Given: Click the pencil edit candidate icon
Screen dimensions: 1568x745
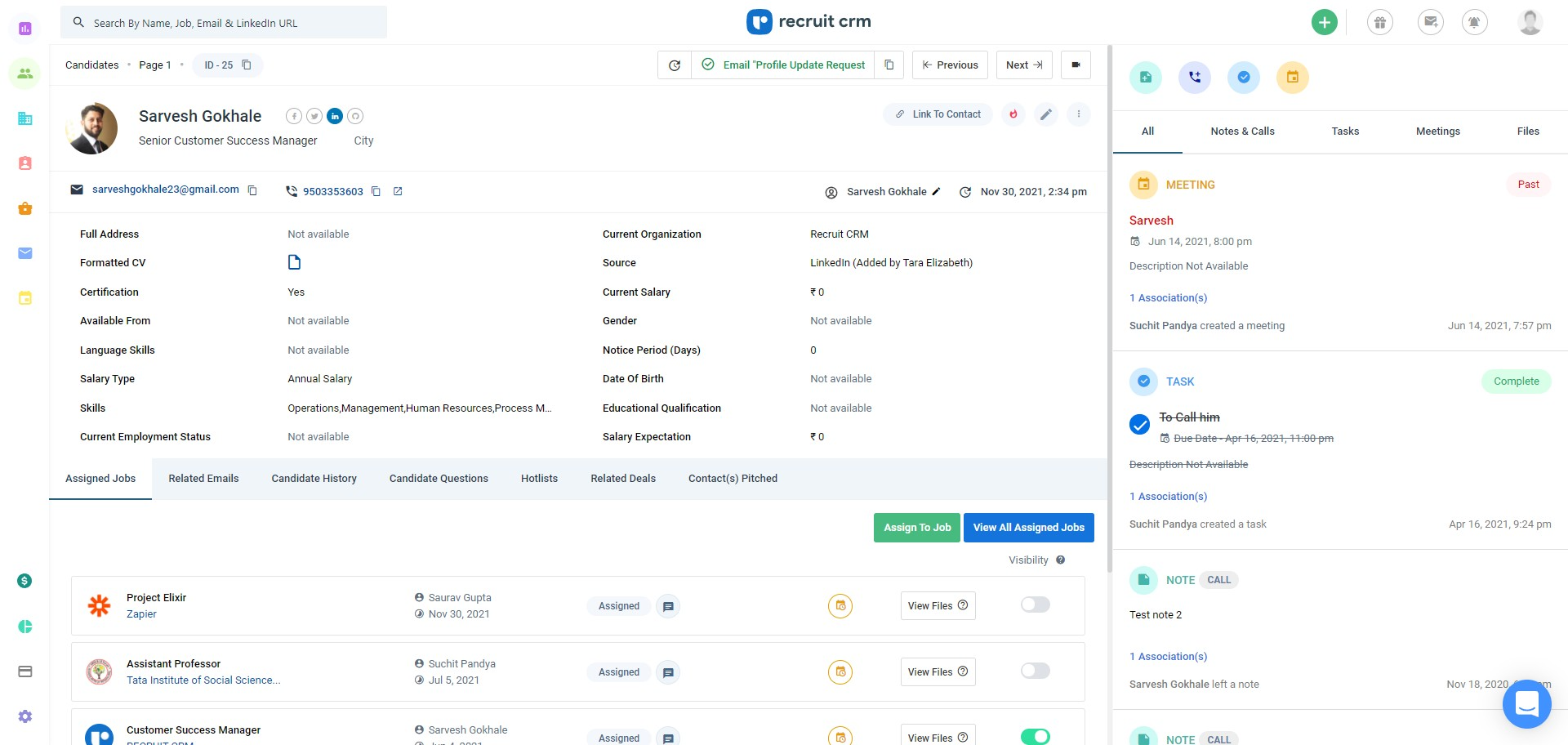Looking at the screenshot, I should coord(1046,114).
